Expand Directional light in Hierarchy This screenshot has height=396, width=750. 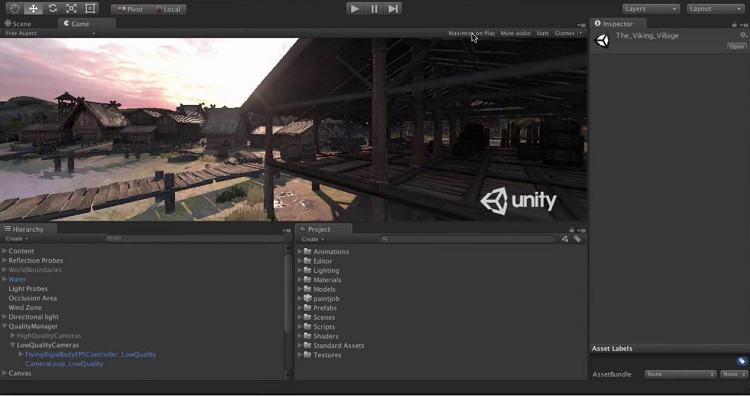point(4,317)
